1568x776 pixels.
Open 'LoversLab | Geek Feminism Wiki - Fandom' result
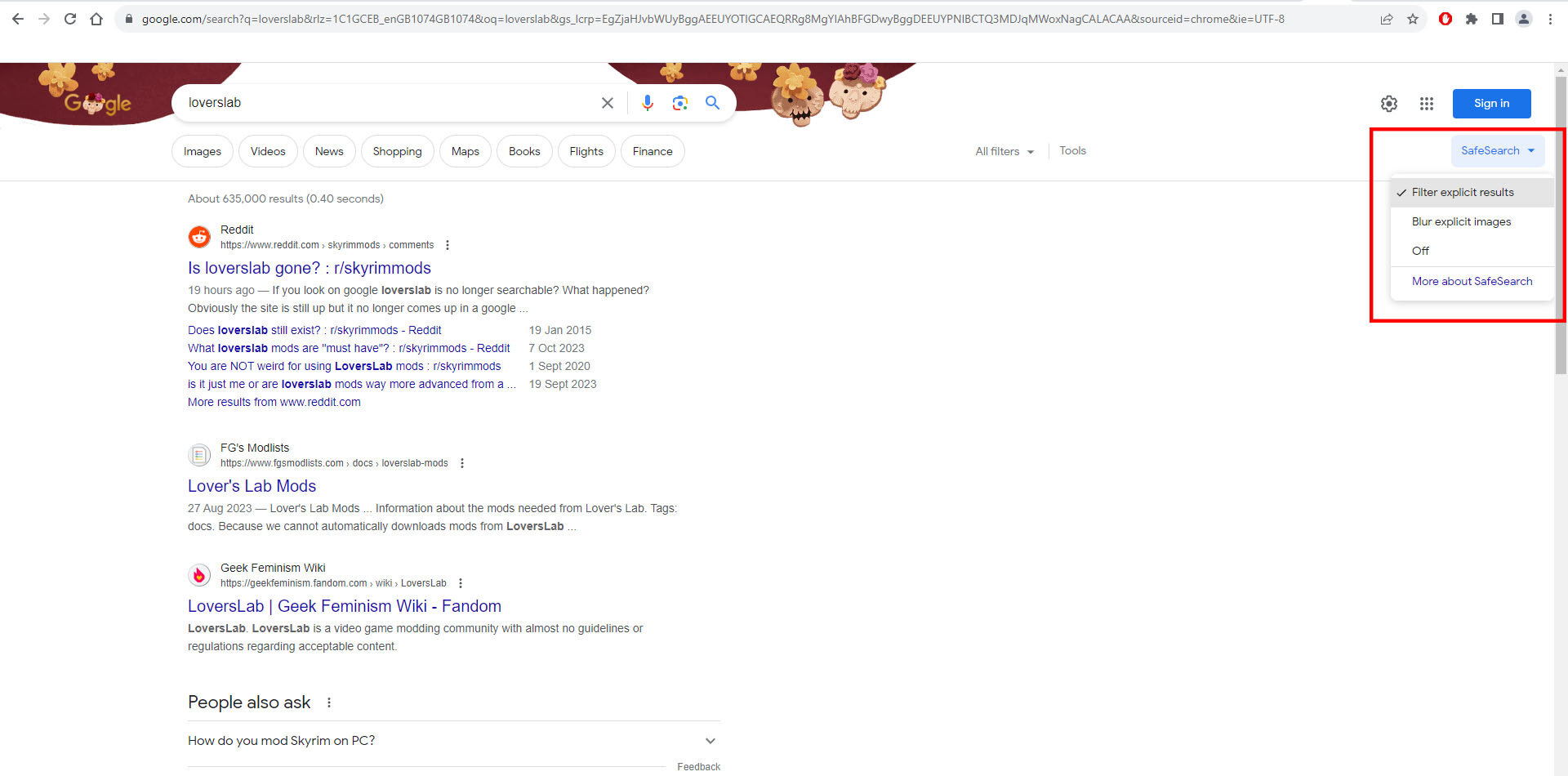pos(345,607)
